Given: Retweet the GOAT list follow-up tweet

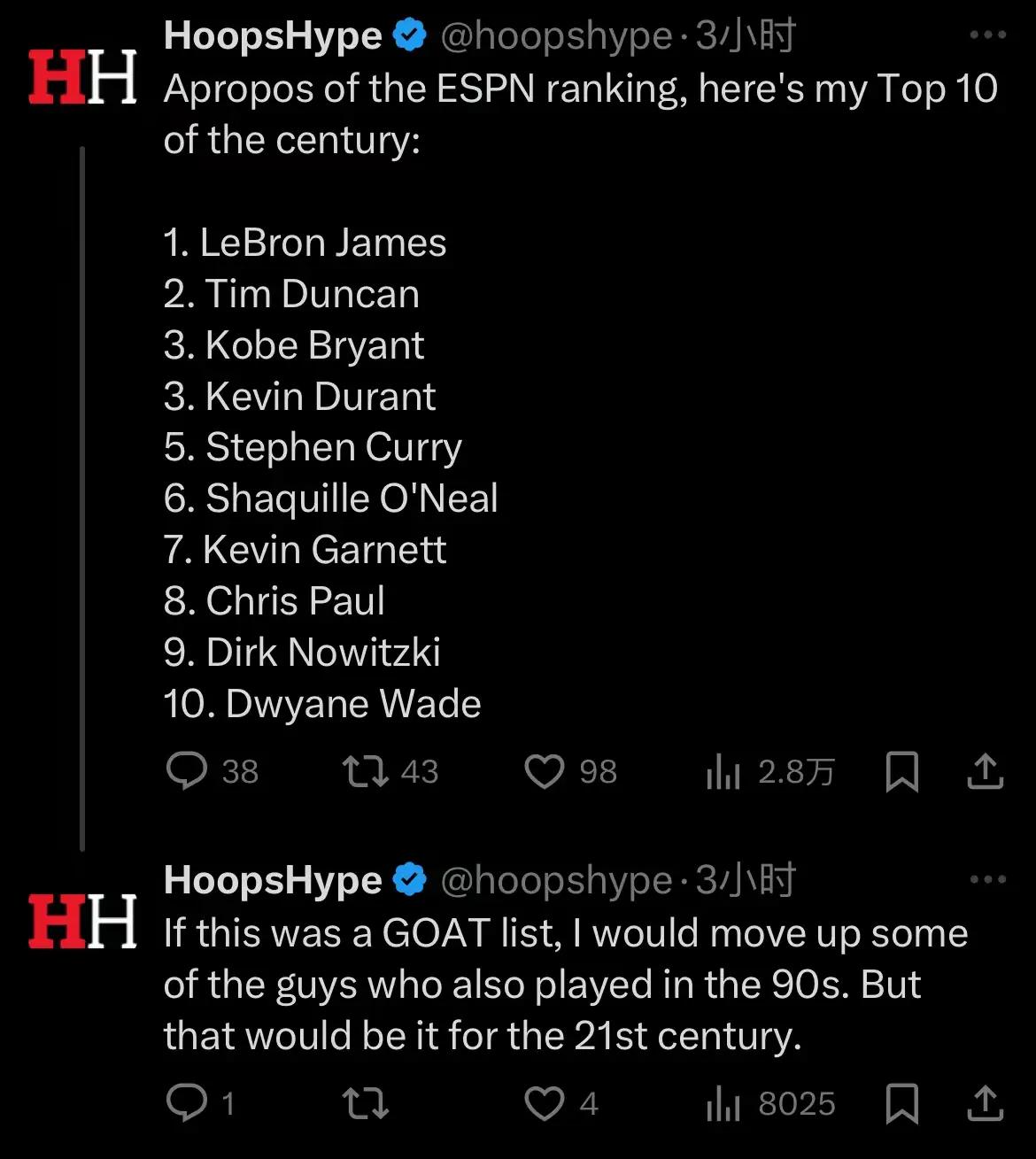Looking at the screenshot, I should click(365, 1103).
